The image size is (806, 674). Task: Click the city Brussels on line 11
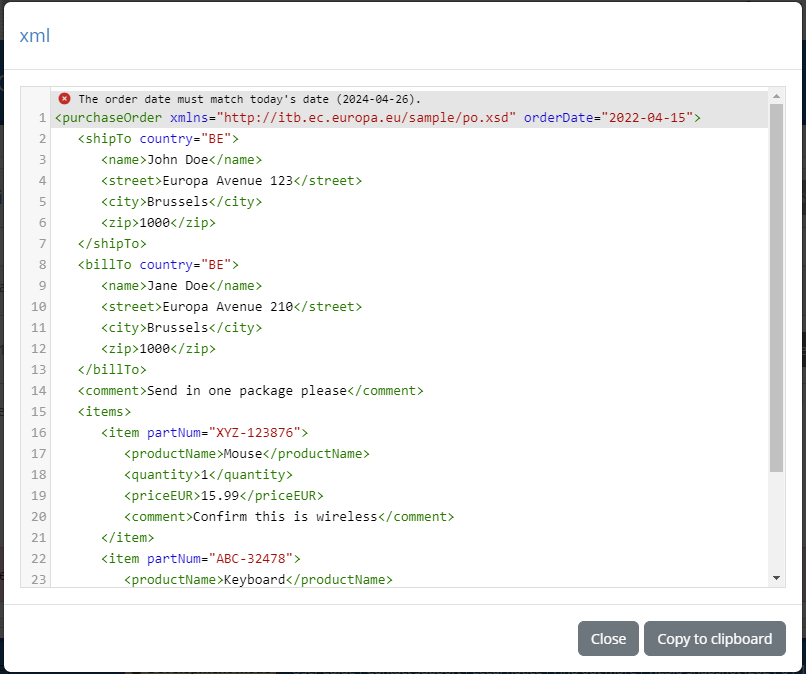[177, 327]
